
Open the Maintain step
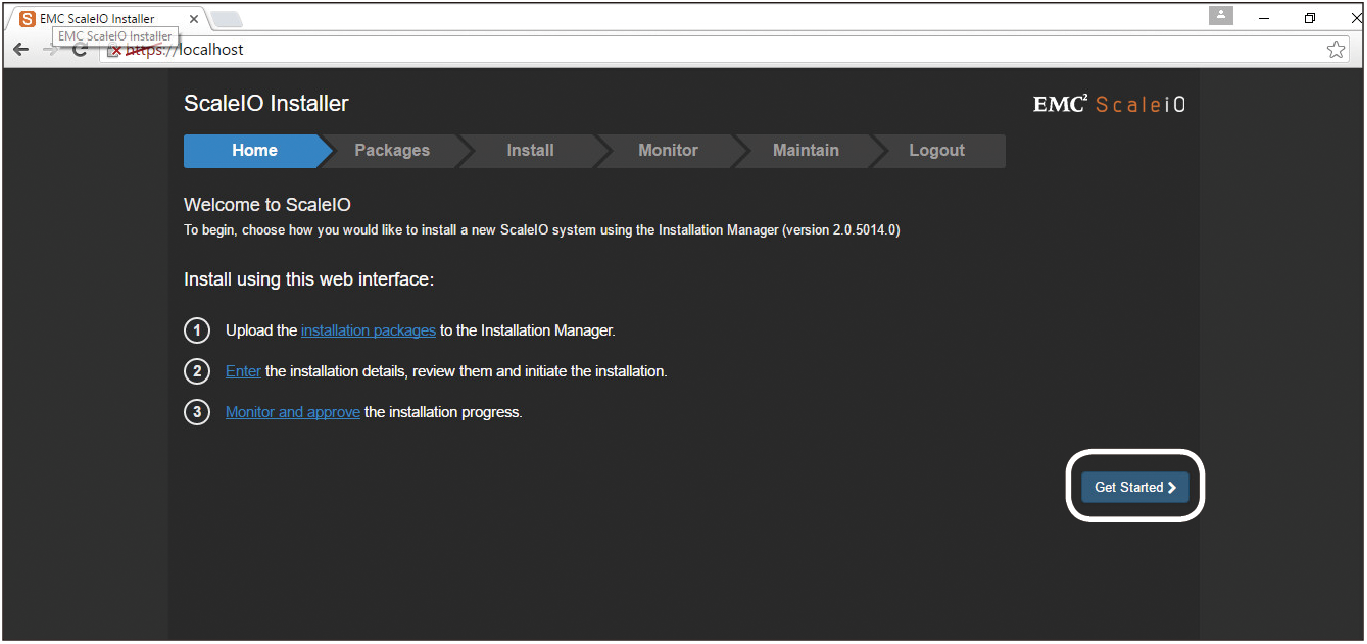(806, 151)
